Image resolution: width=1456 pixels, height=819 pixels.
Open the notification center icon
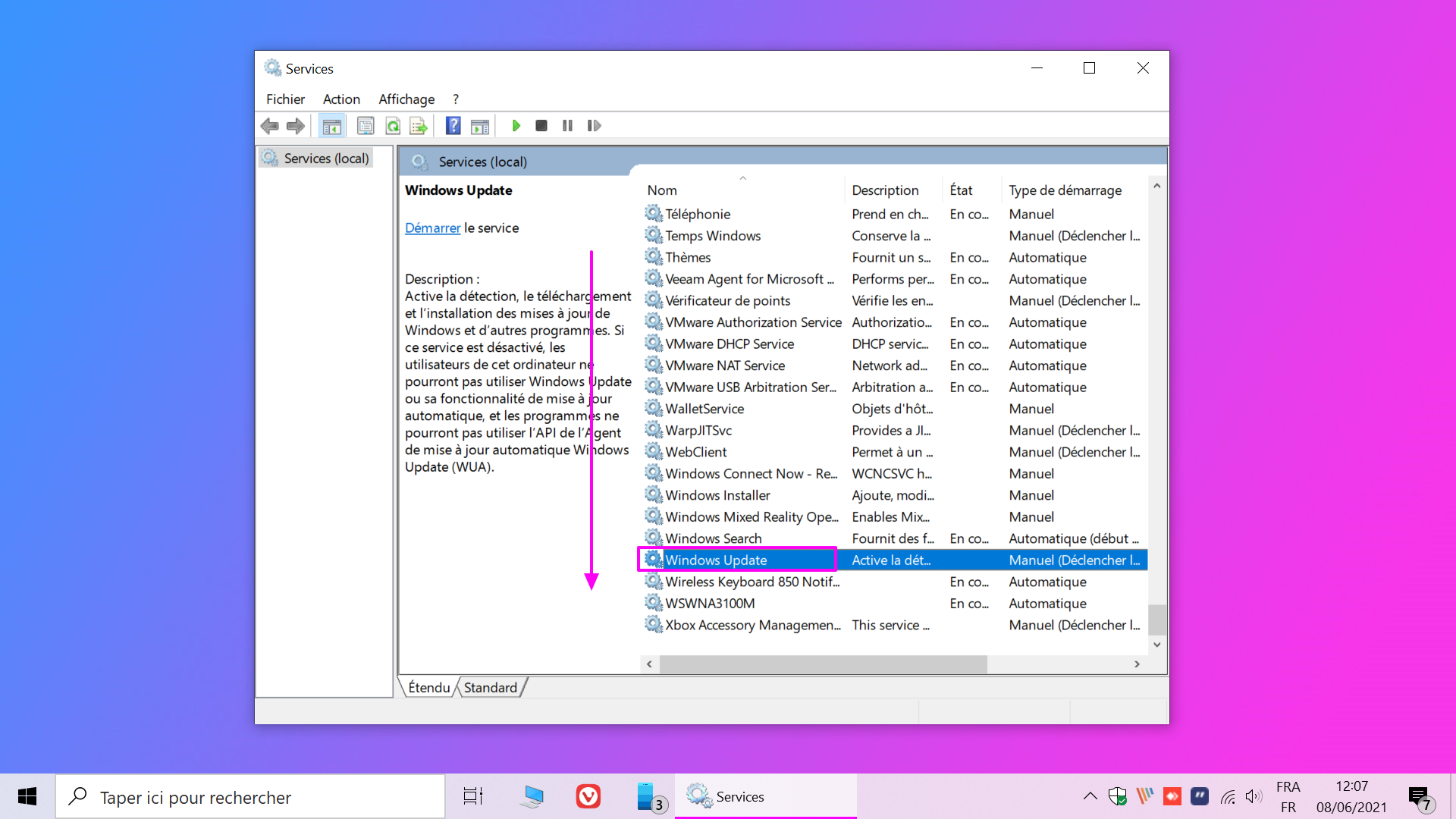coord(1420,798)
